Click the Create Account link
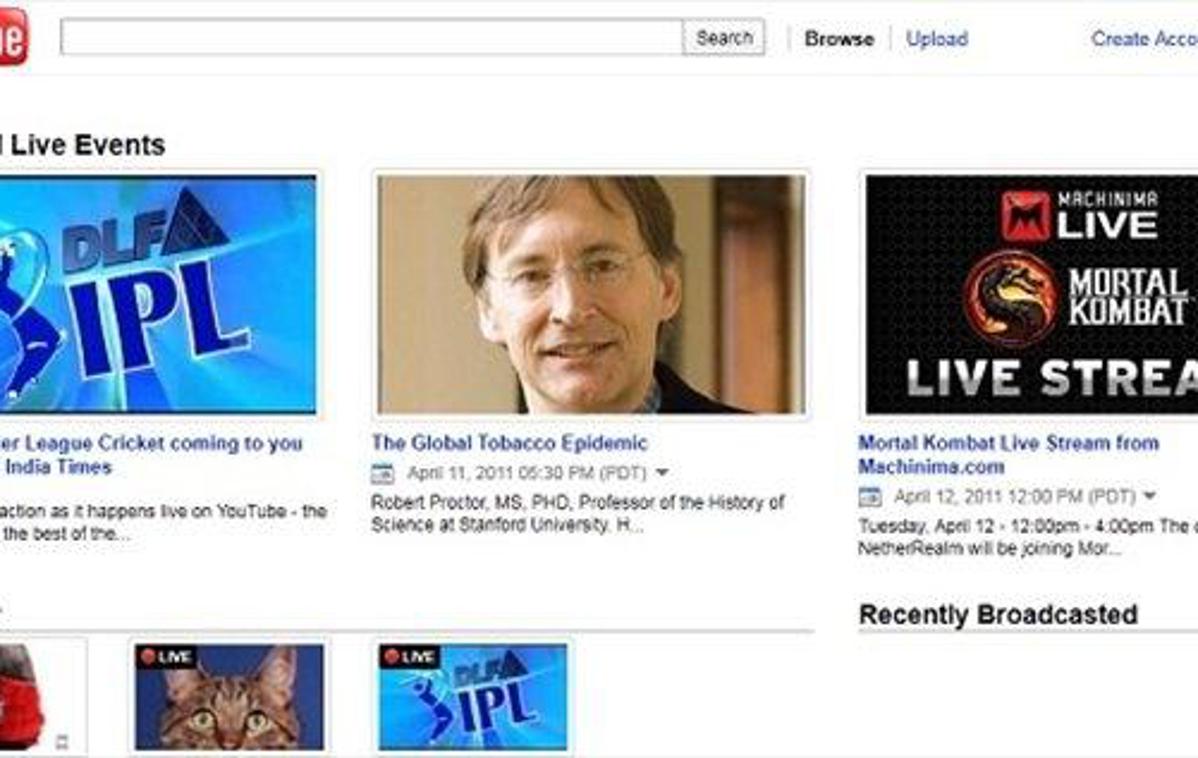The height and width of the screenshot is (758, 1198). tap(1144, 39)
